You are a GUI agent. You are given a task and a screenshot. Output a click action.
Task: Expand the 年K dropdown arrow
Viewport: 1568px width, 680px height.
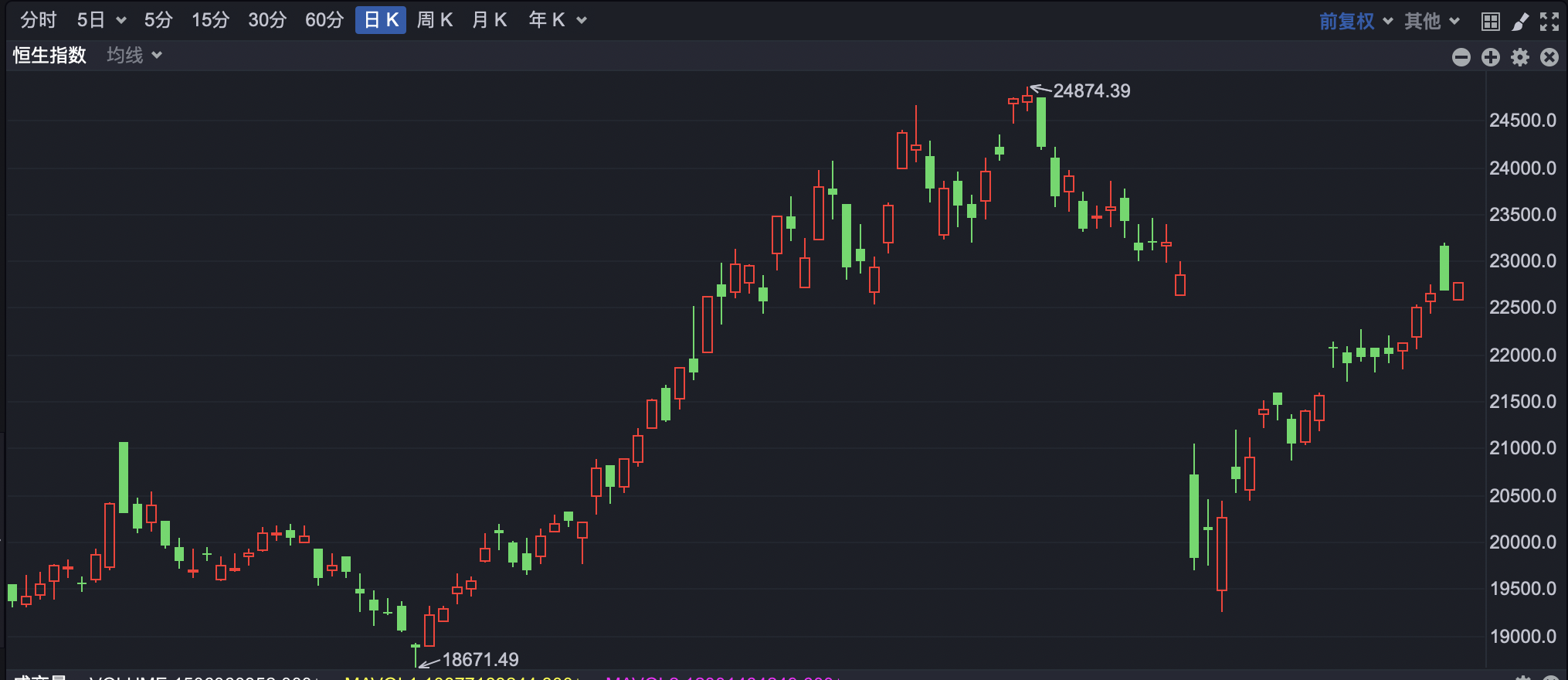pyautogui.click(x=582, y=21)
